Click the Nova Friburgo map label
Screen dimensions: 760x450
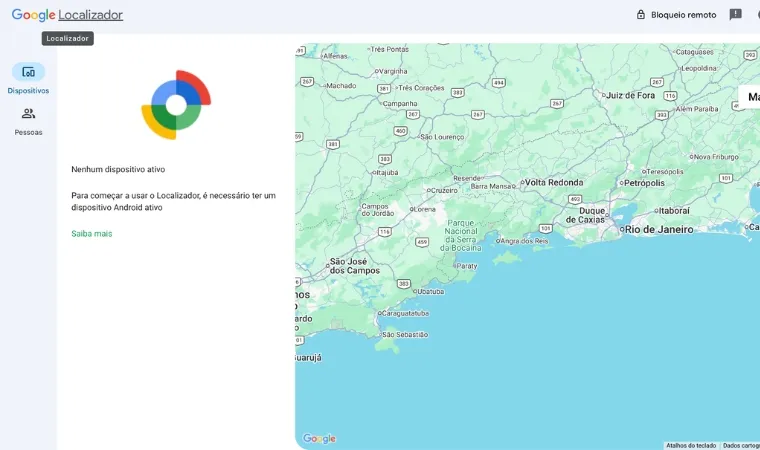716,157
